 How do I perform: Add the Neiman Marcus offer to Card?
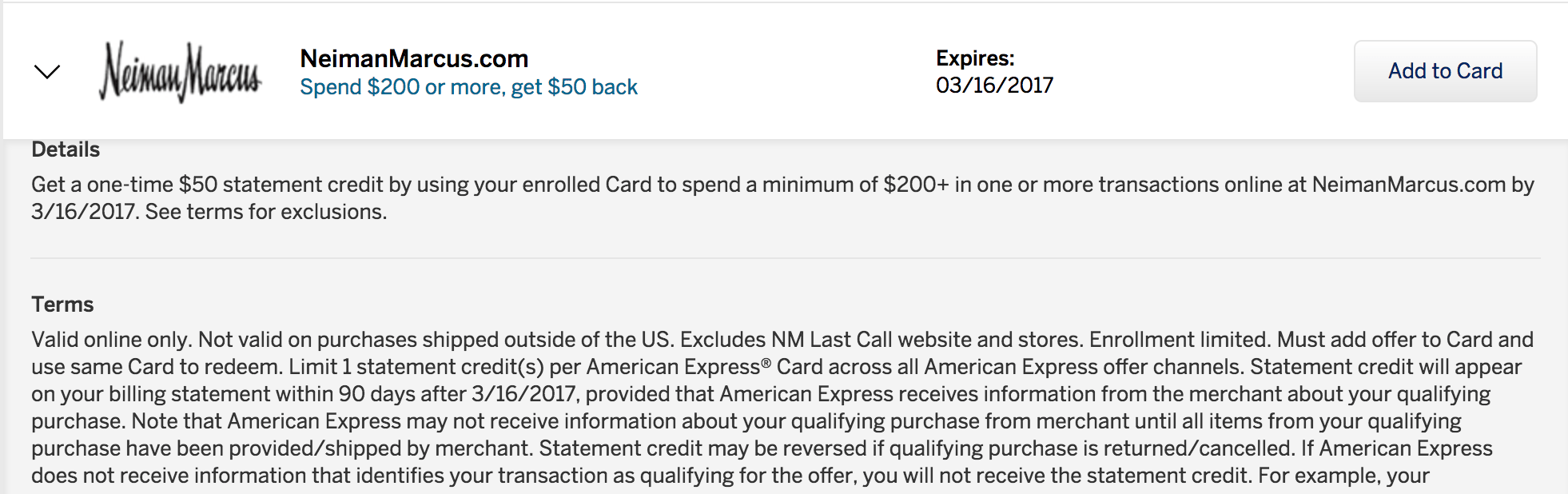point(1445,71)
